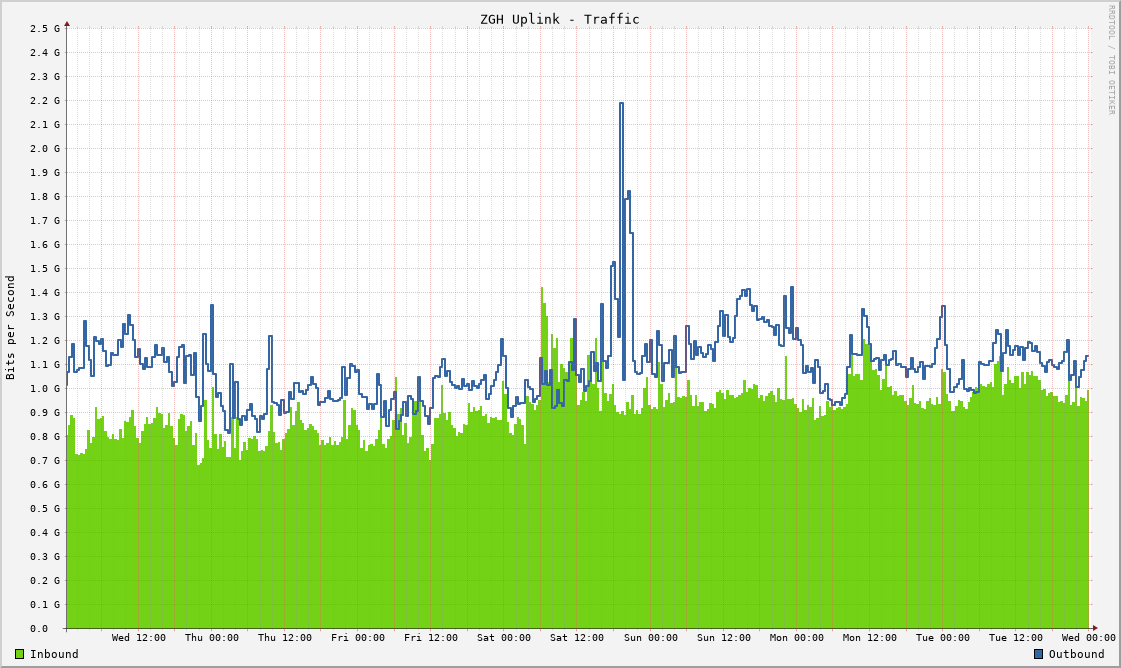
Task: Click the green Inbound legend swatch
Action: pyautogui.click(x=19, y=654)
